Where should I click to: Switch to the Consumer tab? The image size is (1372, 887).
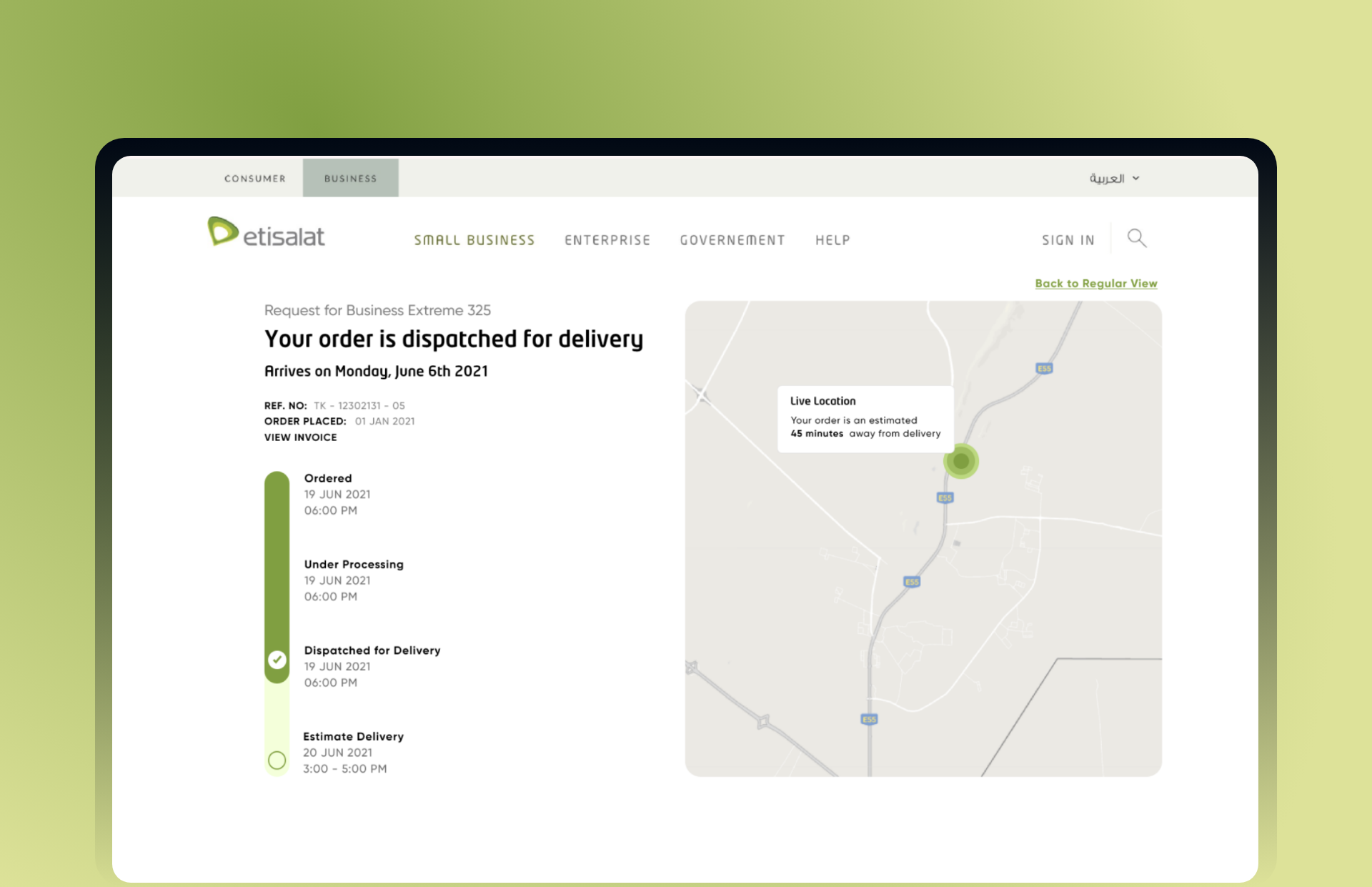coord(254,178)
